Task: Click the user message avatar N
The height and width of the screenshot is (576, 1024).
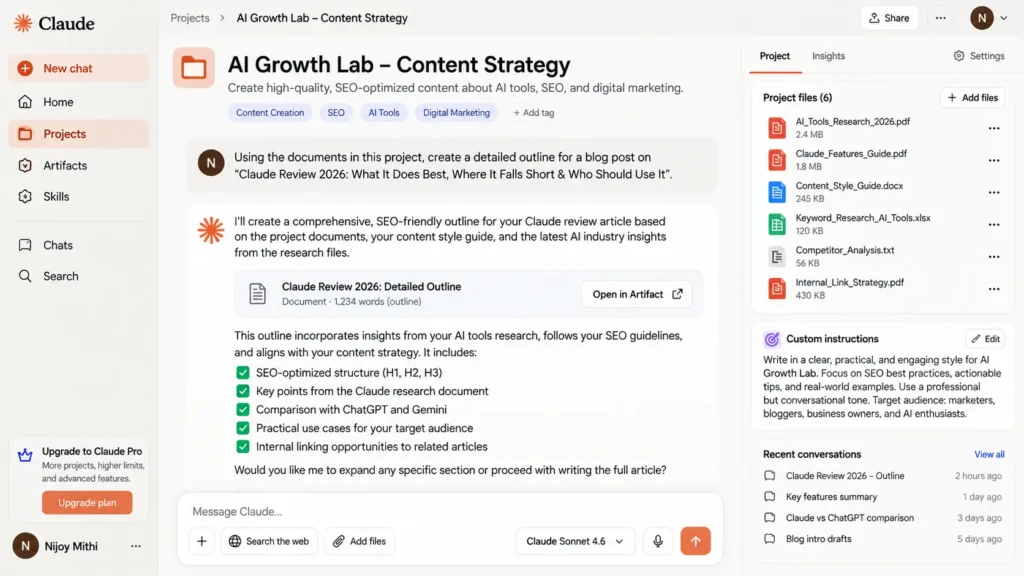Action: tap(211, 163)
